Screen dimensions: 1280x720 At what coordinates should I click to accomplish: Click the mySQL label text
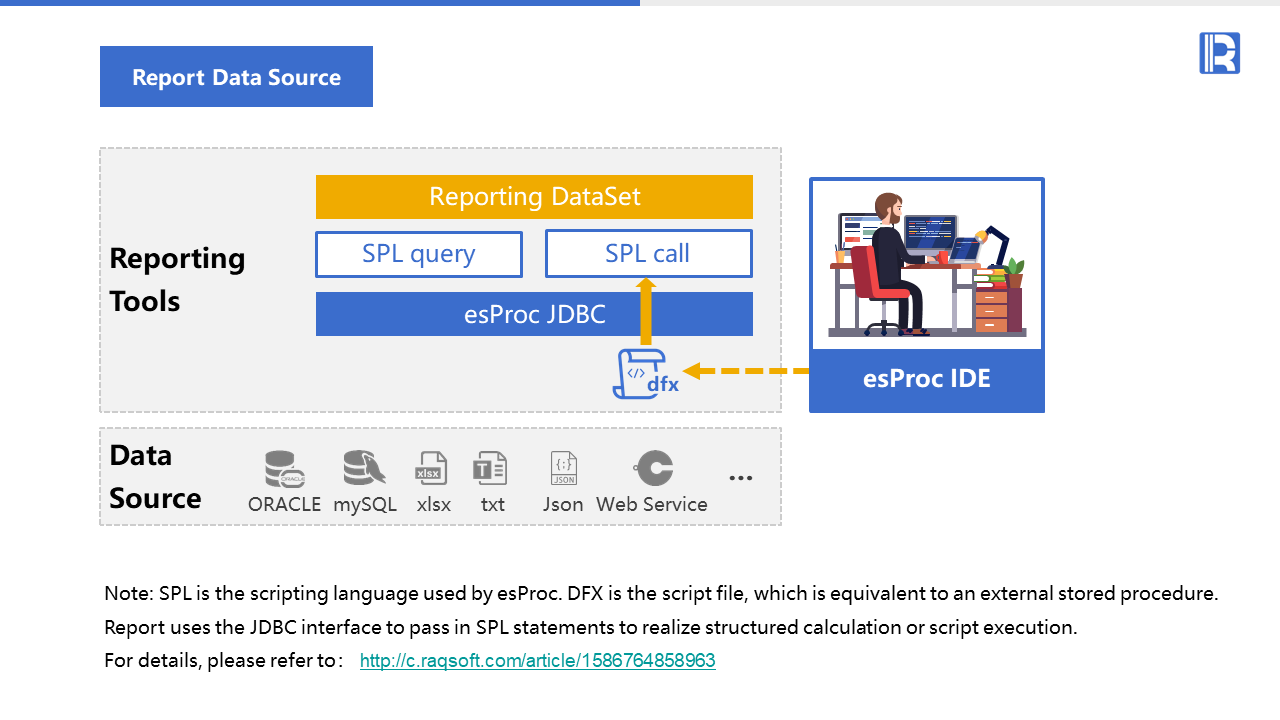365,505
